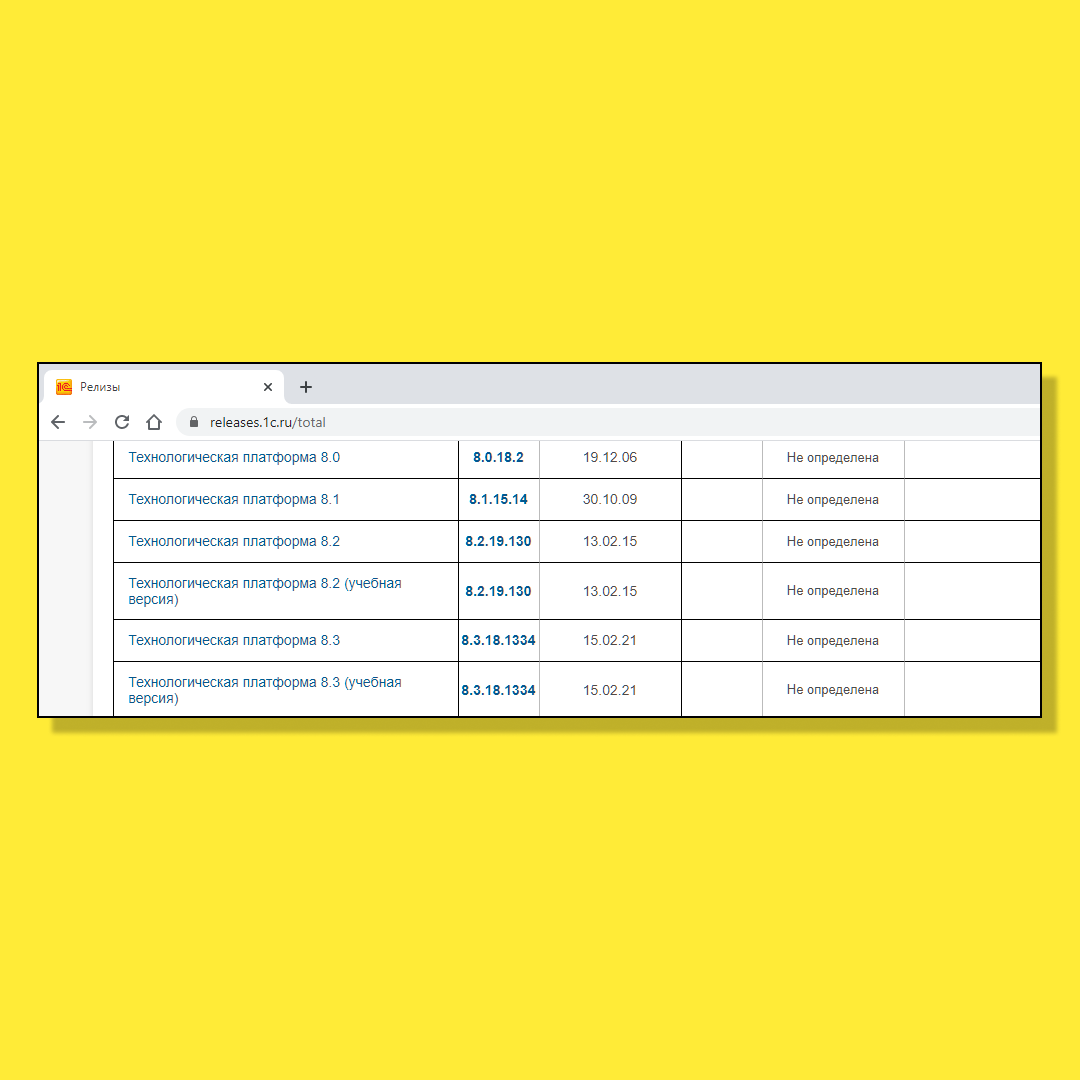Open Технологическая платформа 8.0 link
This screenshot has height=1080, width=1080.
click(234, 457)
